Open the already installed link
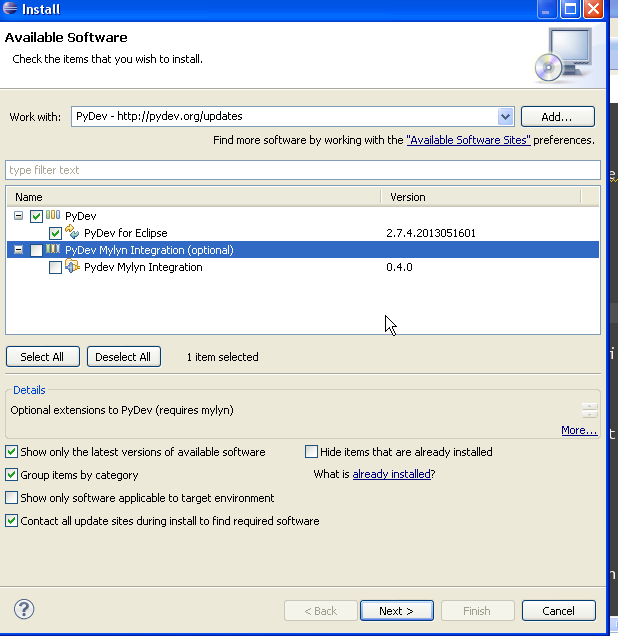 tap(391, 474)
